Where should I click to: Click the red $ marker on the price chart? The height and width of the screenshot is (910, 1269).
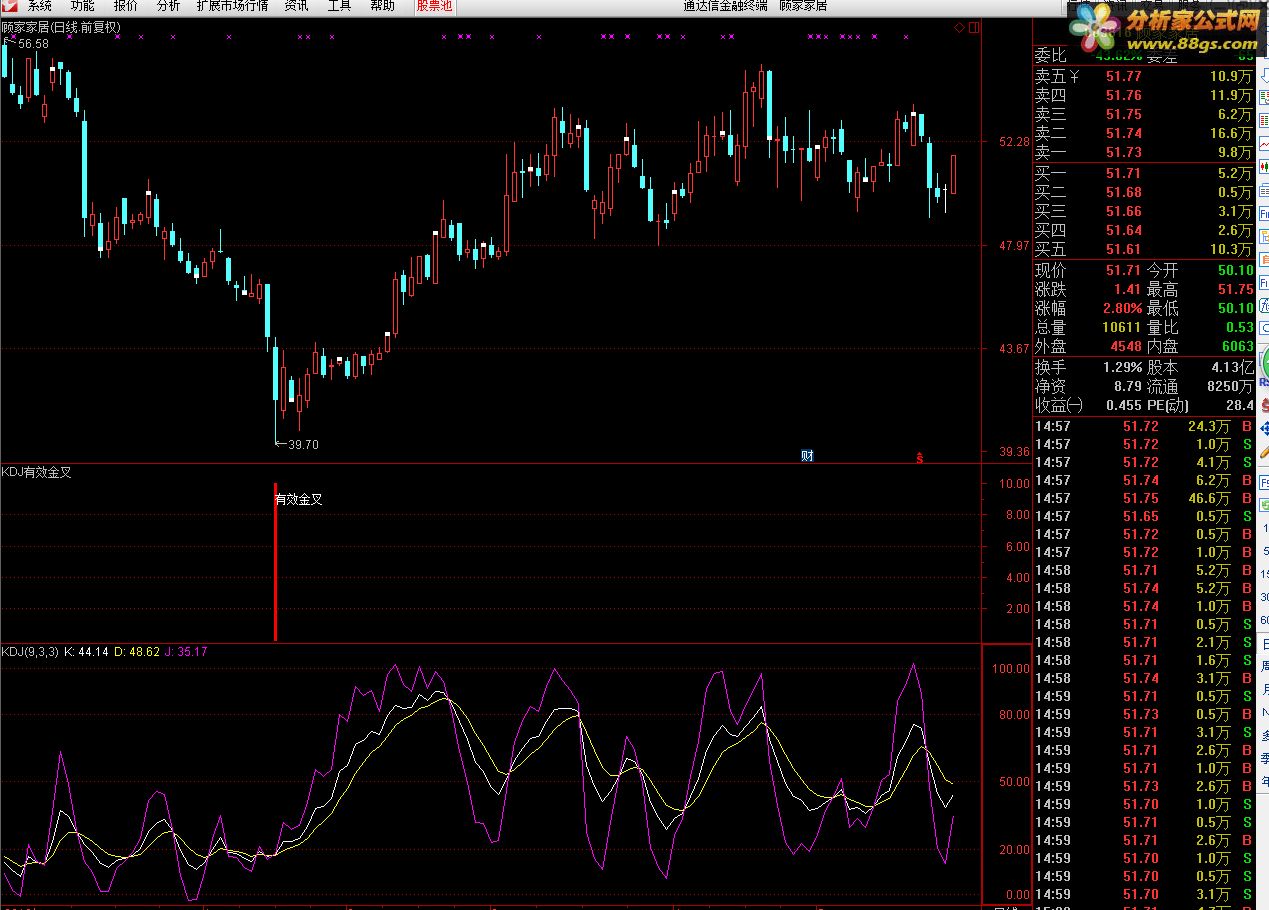920,457
